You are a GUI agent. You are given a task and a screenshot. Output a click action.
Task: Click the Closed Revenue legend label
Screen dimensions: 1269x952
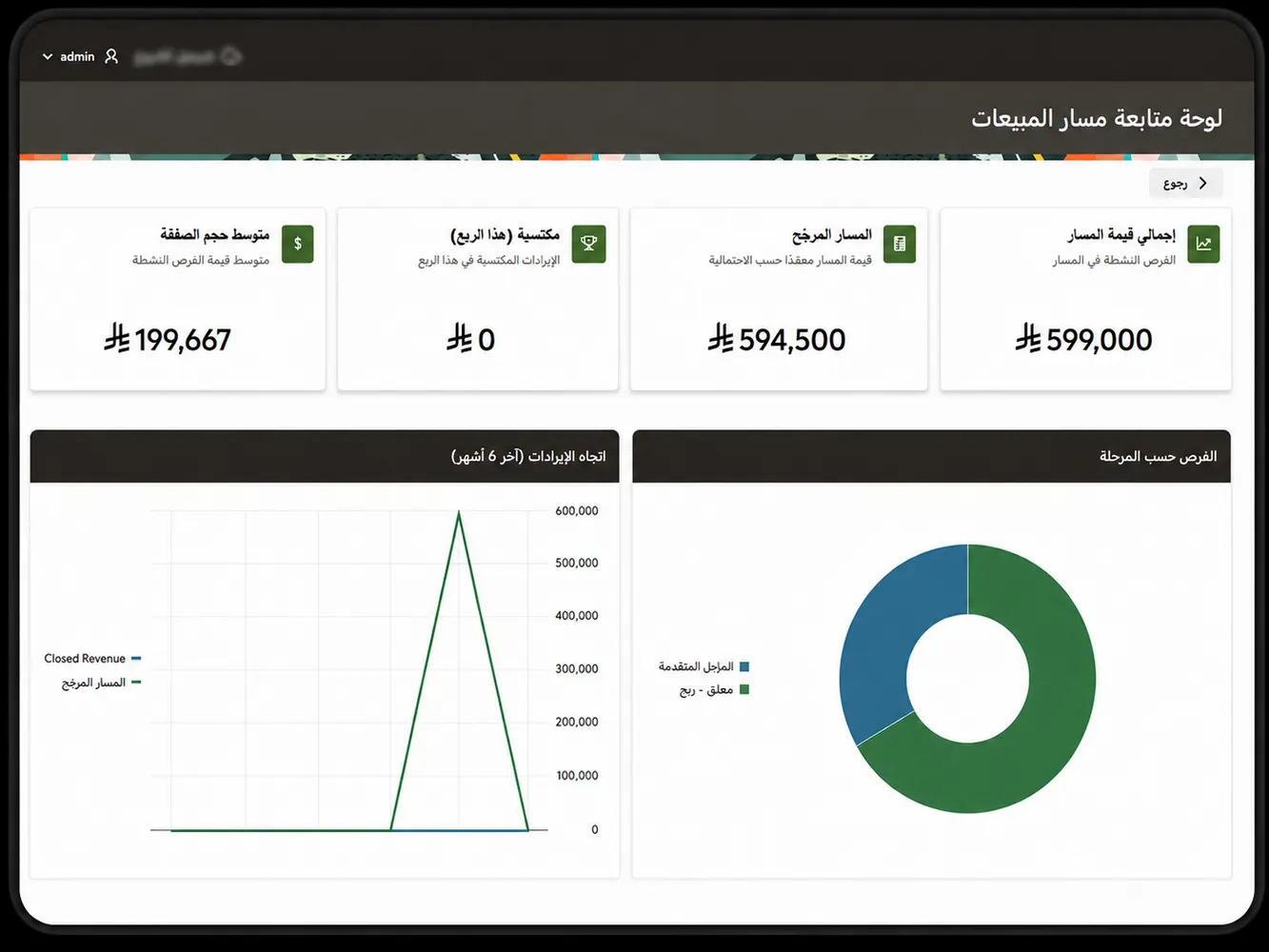(85, 658)
